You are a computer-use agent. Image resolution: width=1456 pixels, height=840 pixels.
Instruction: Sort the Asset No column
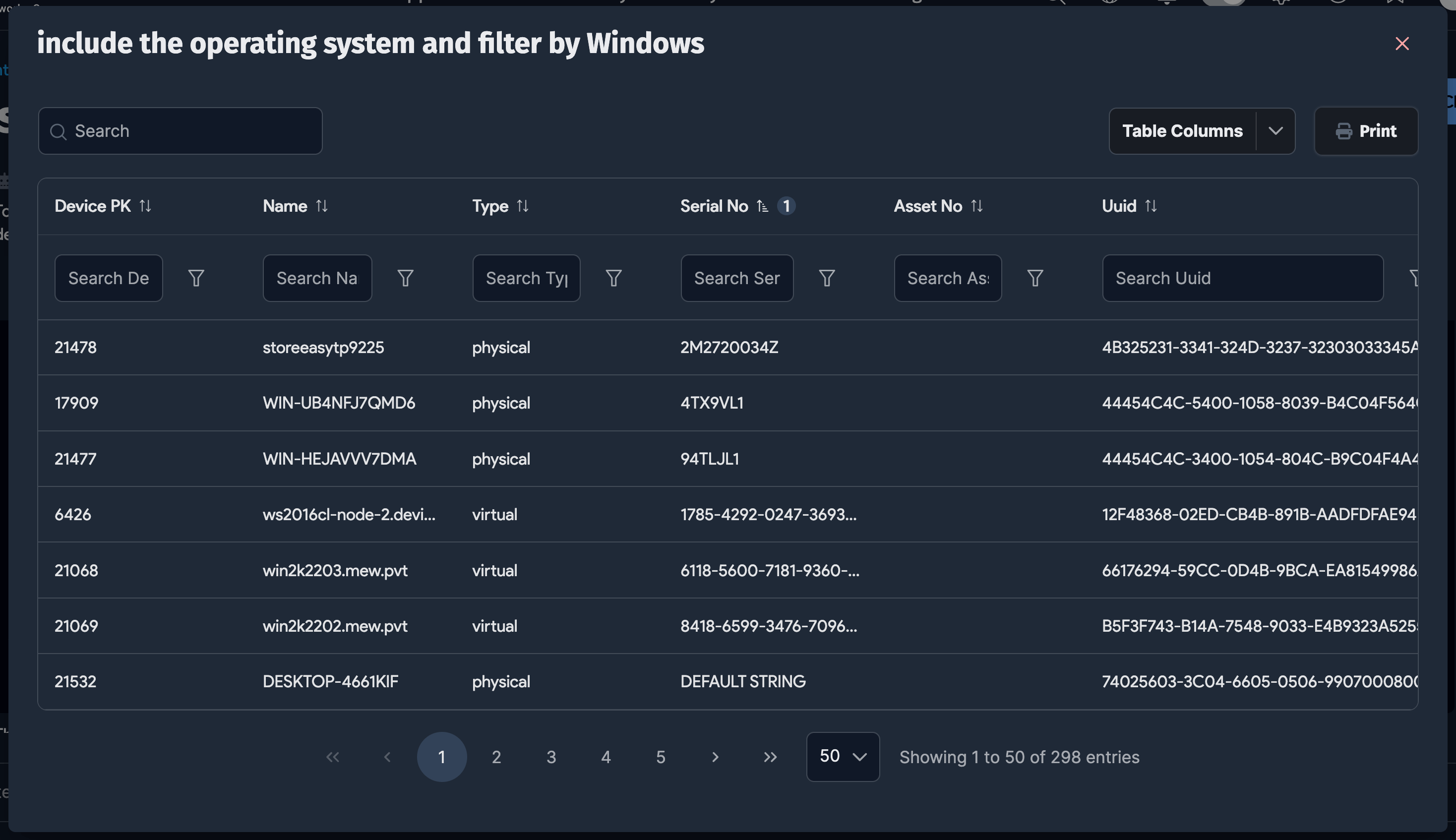(976, 206)
